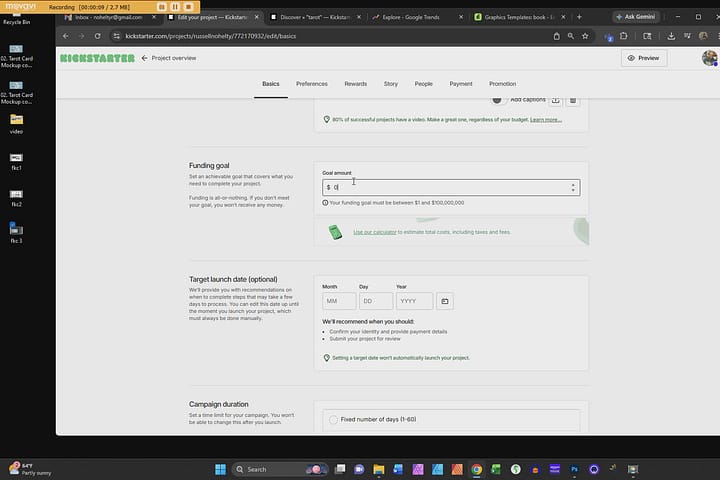Go to the Payment tab
Image resolution: width=720 pixels, height=480 pixels.
[x=461, y=84]
